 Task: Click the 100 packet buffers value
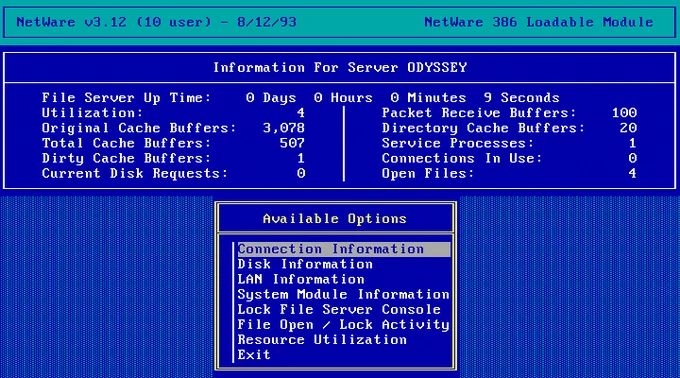point(624,113)
